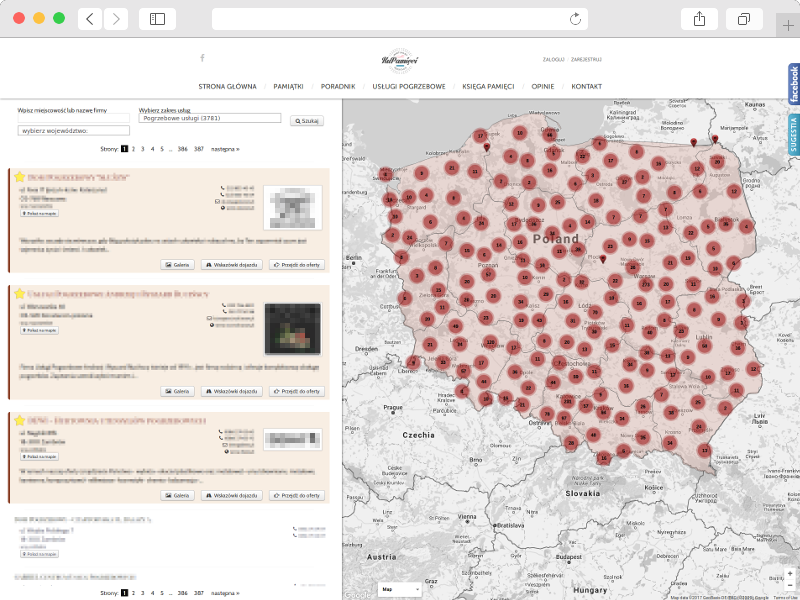Screen dimensions: 800x600
Task: Click 'następna »' in the bottom pagination
Action: (225, 593)
